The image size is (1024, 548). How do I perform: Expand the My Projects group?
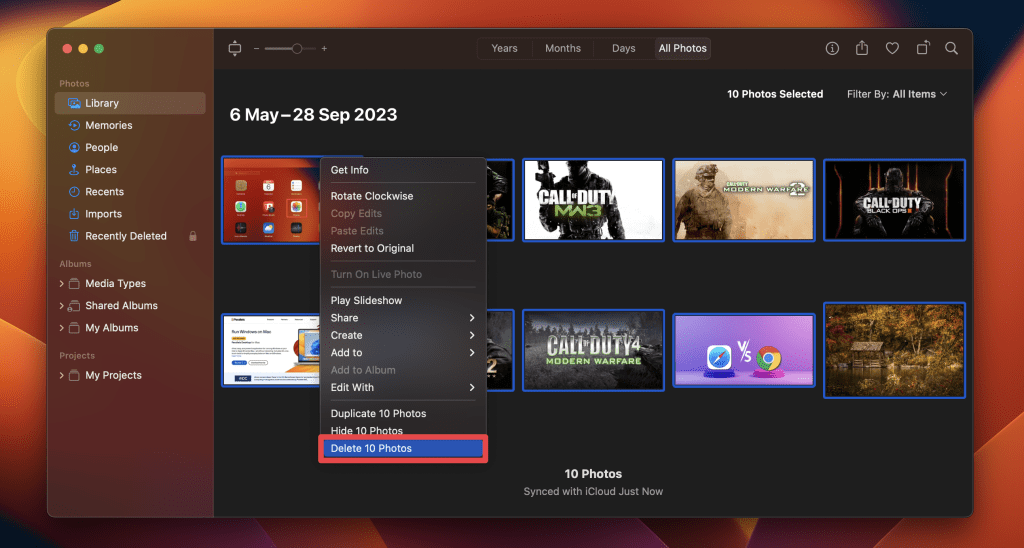[x=62, y=376]
